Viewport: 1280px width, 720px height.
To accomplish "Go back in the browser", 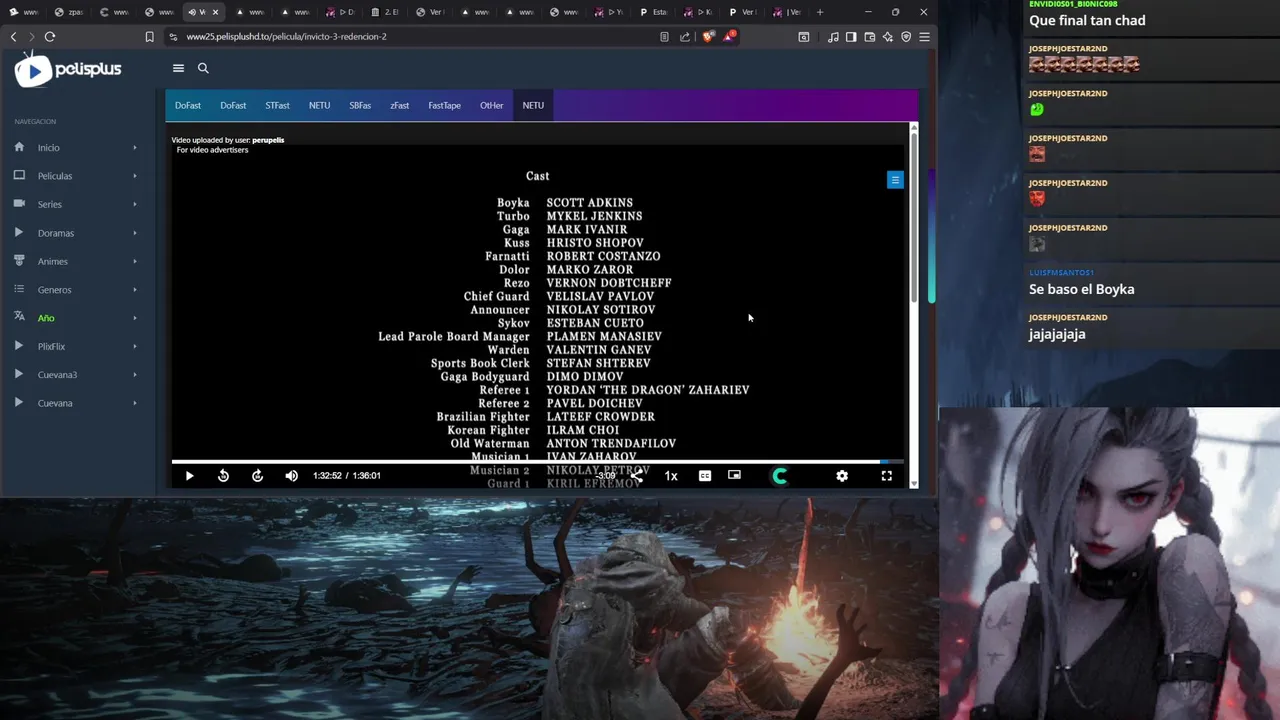I will pyautogui.click(x=13, y=37).
